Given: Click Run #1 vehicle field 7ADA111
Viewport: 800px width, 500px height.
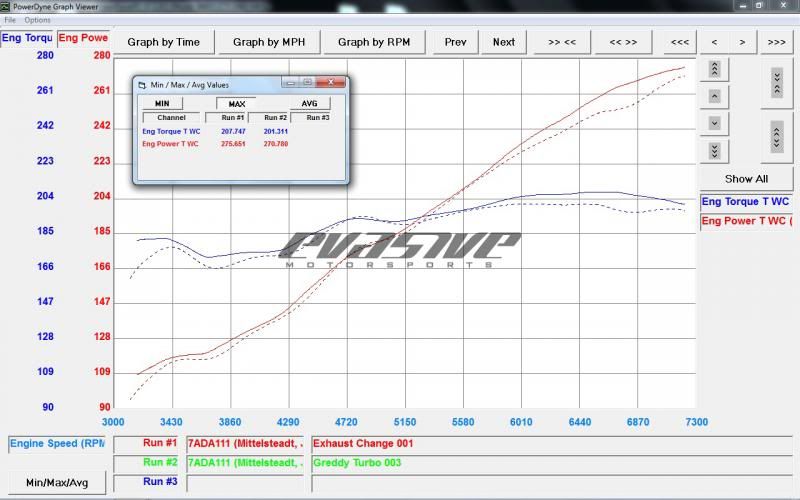Looking at the screenshot, I should click(x=245, y=444).
